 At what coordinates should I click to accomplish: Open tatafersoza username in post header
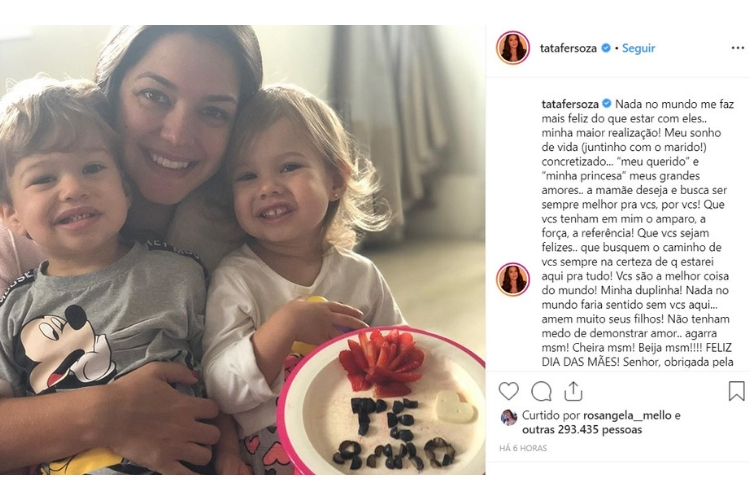[568, 48]
